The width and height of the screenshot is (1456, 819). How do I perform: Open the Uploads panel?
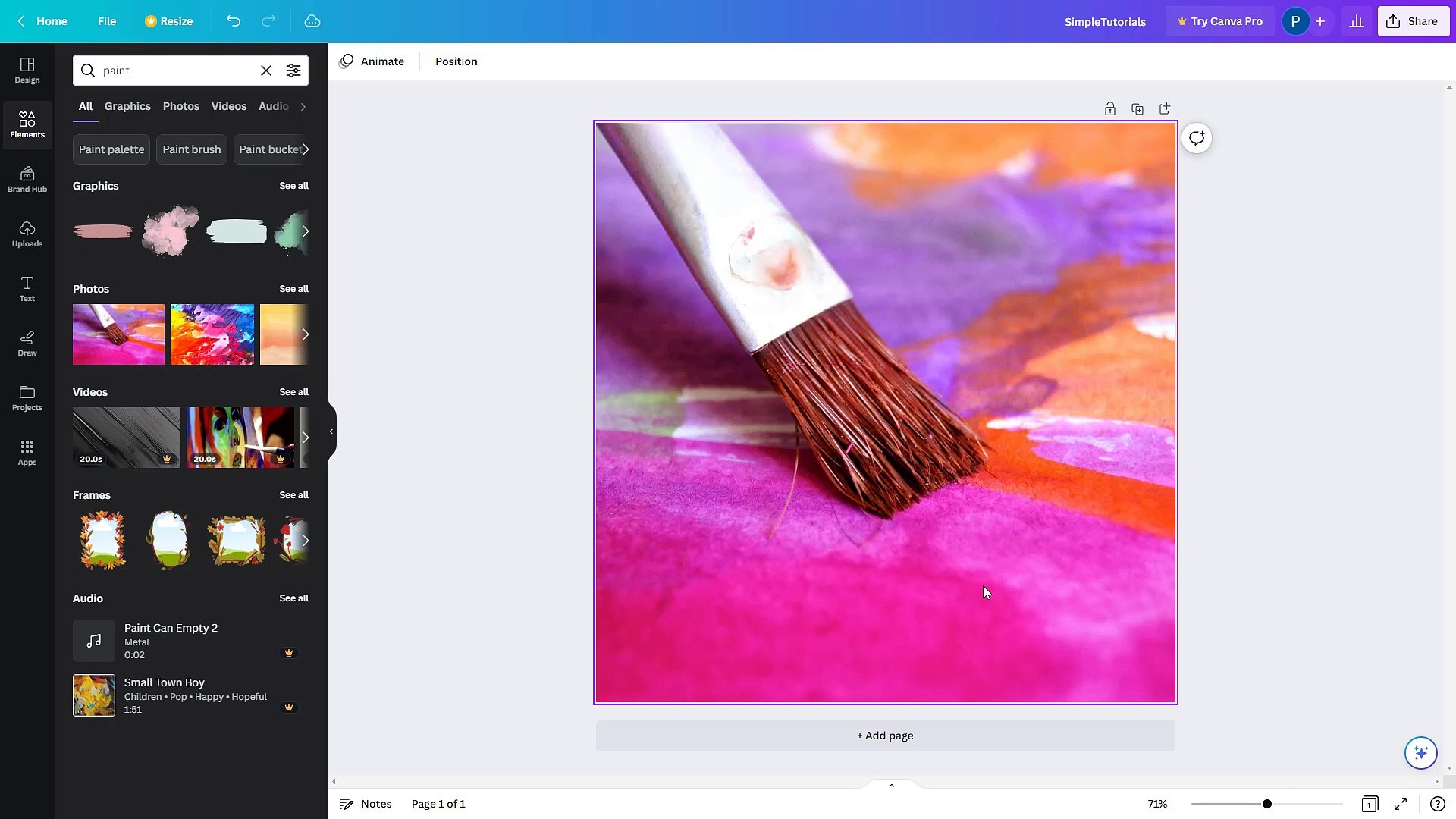27,234
